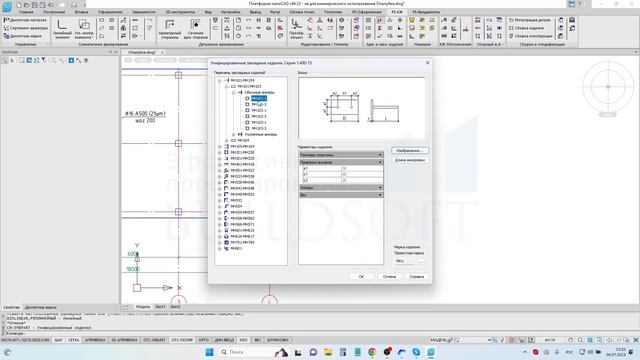Open Windows Start menu
This screenshot has width=640, height=360.
coord(209,352)
